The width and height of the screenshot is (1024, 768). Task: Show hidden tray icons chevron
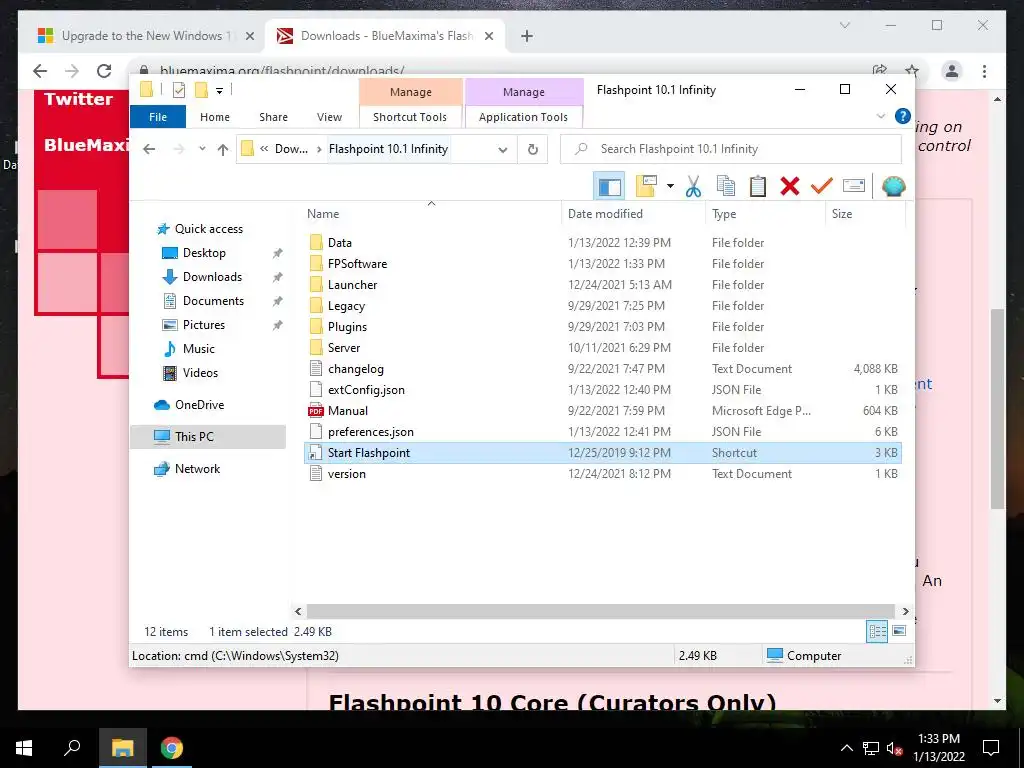tap(846, 748)
